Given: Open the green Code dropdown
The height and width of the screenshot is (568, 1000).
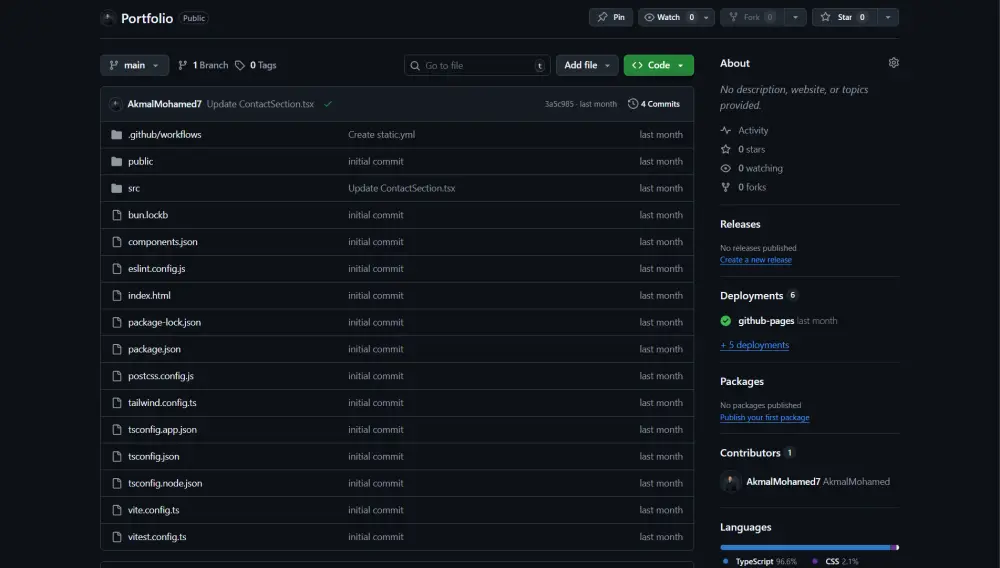Looking at the screenshot, I should (659, 65).
